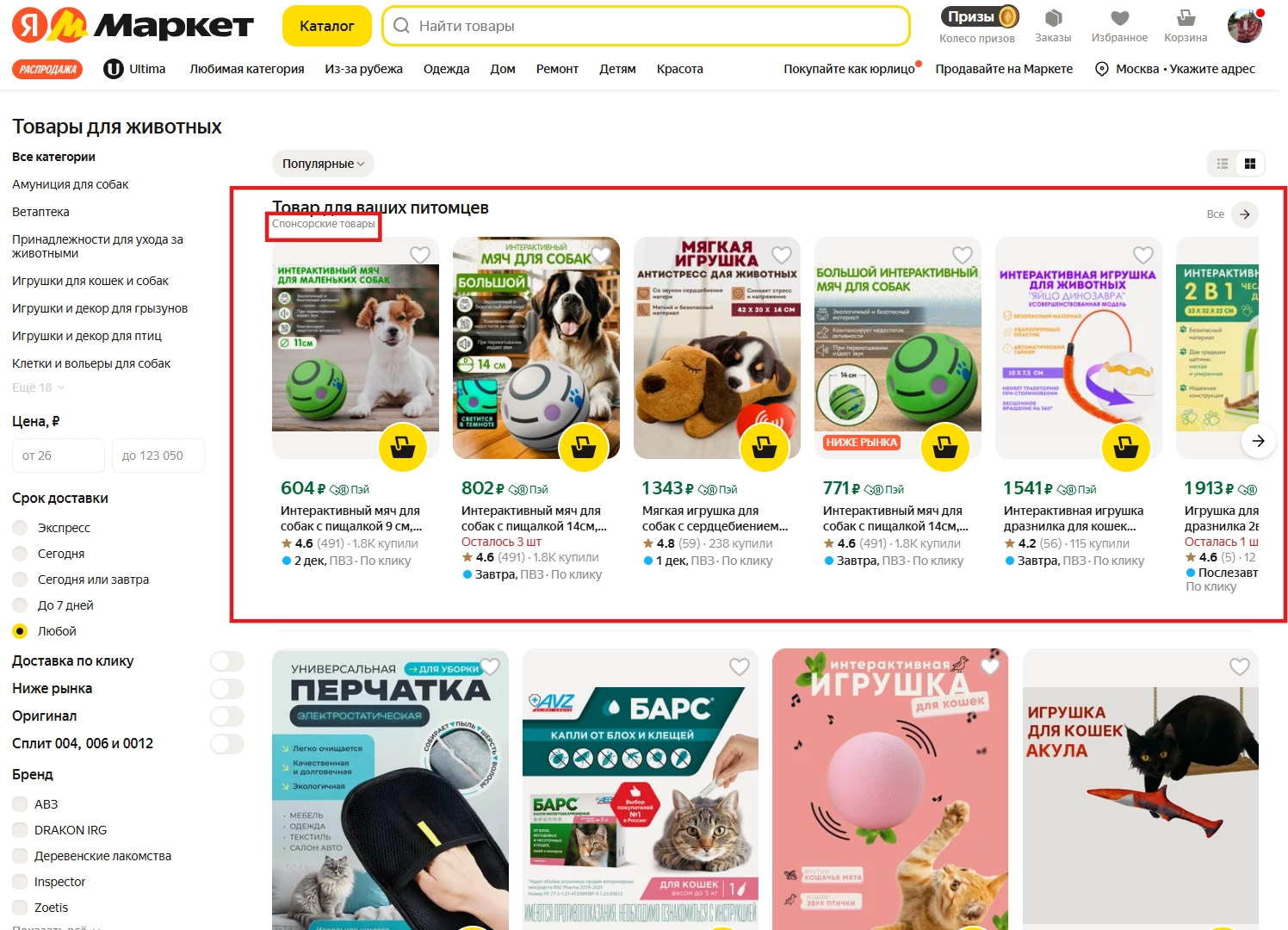Click the minimum price input field
Image resolution: width=1288 pixels, height=930 pixels.
point(59,456)
